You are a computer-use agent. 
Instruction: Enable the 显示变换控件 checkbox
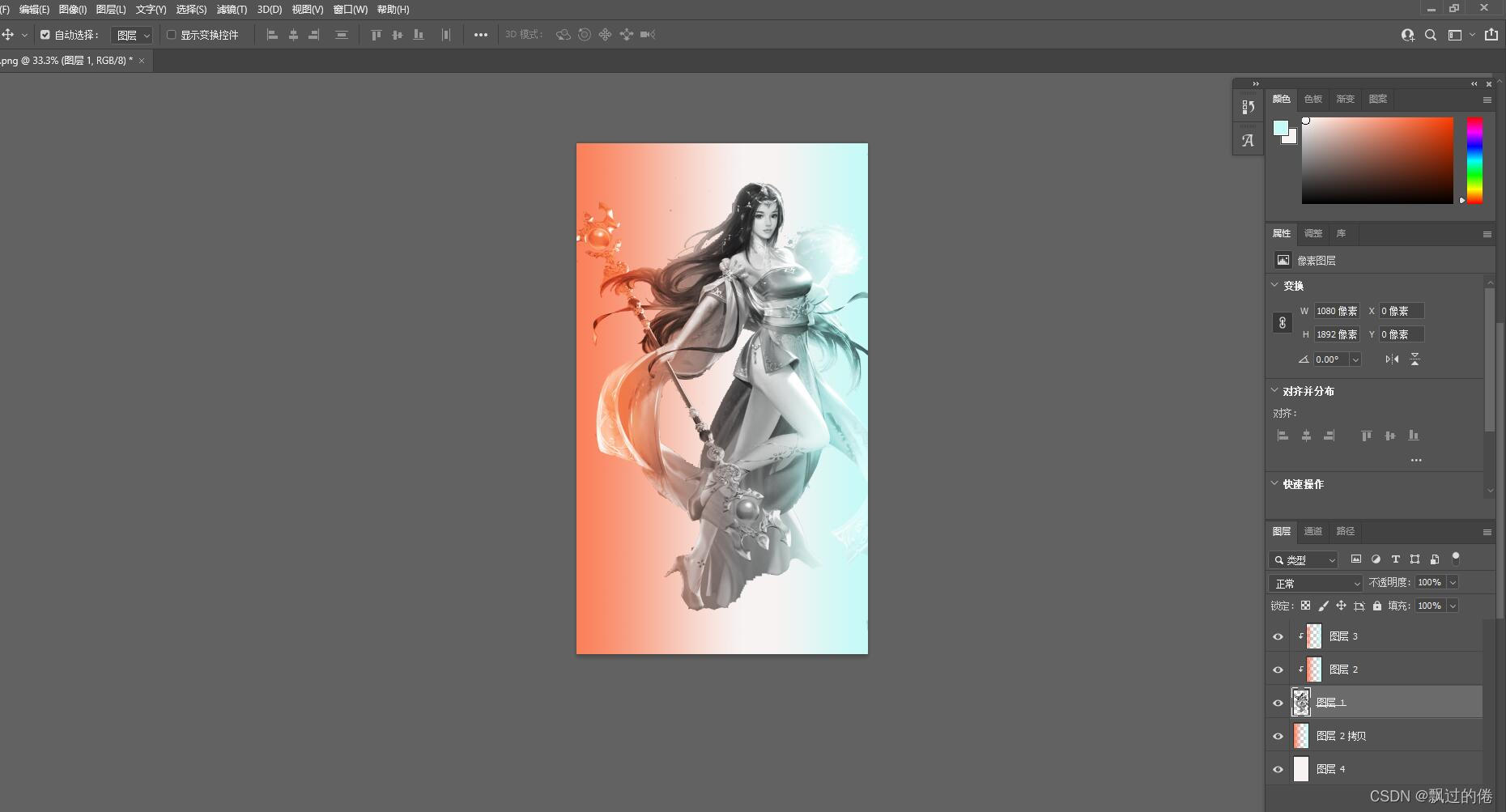pyautogui.click(x=171, y=35)
